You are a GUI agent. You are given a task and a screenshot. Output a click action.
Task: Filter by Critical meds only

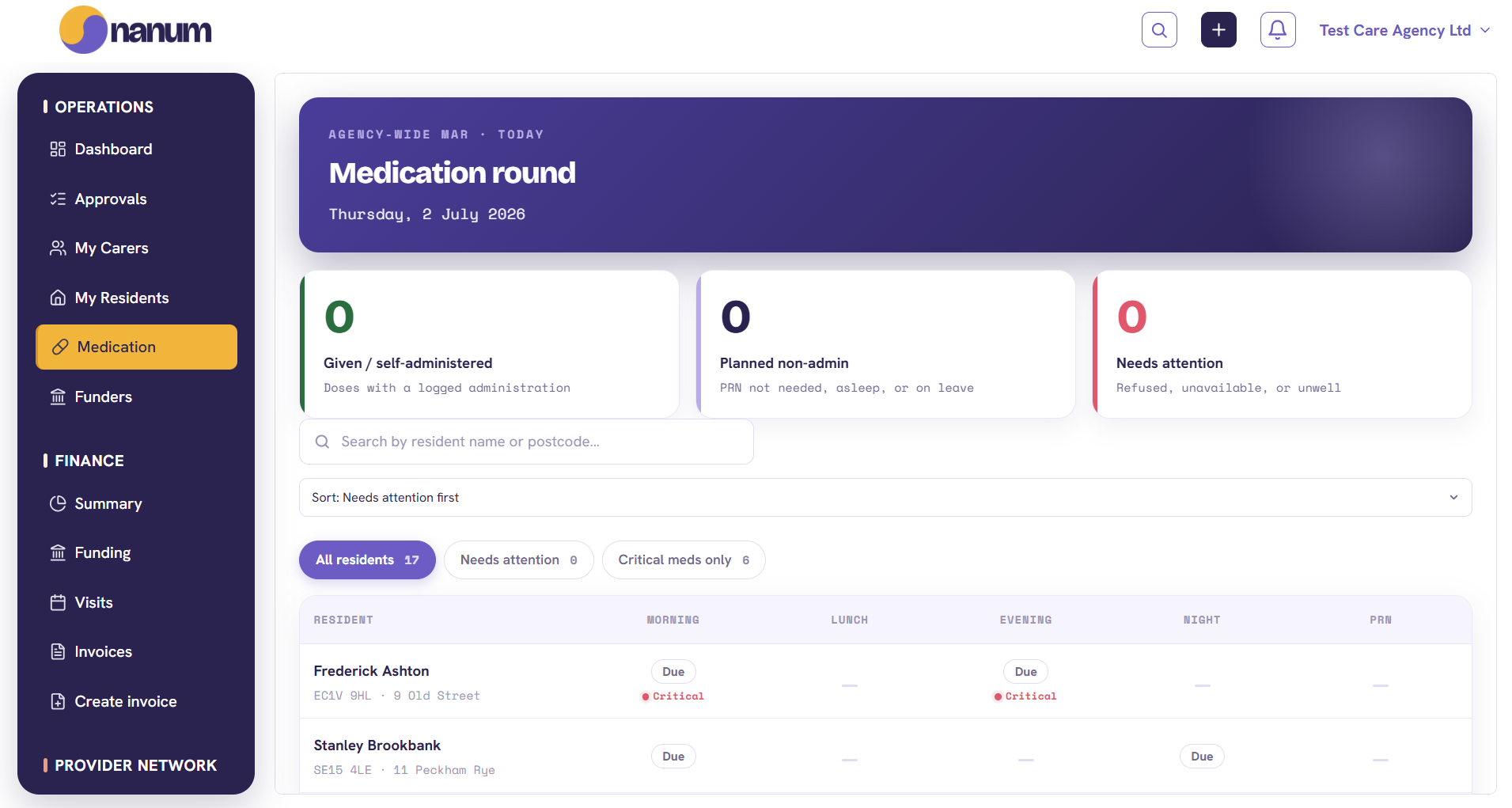click(x=684, y=560)
